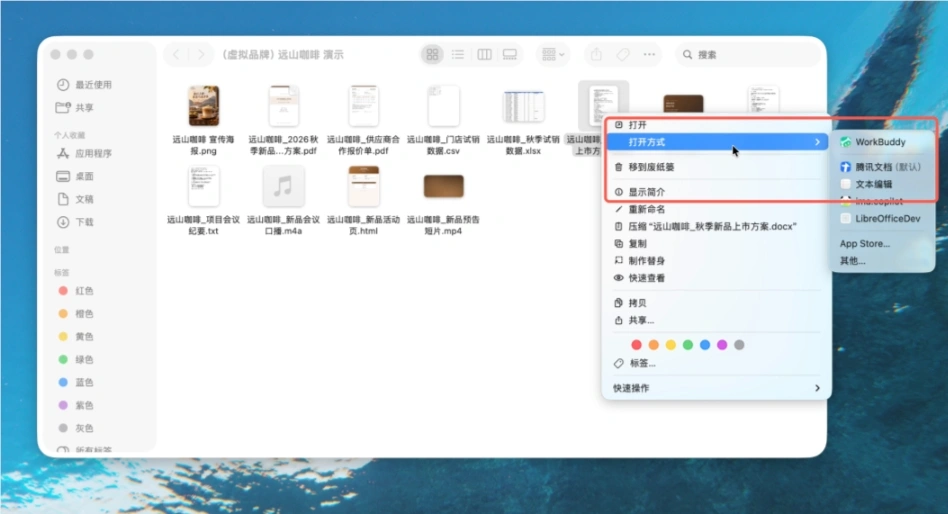Go forward using the Finder forward arrow
This screenshot has height=514, width=948.
(x=201, y=54)
